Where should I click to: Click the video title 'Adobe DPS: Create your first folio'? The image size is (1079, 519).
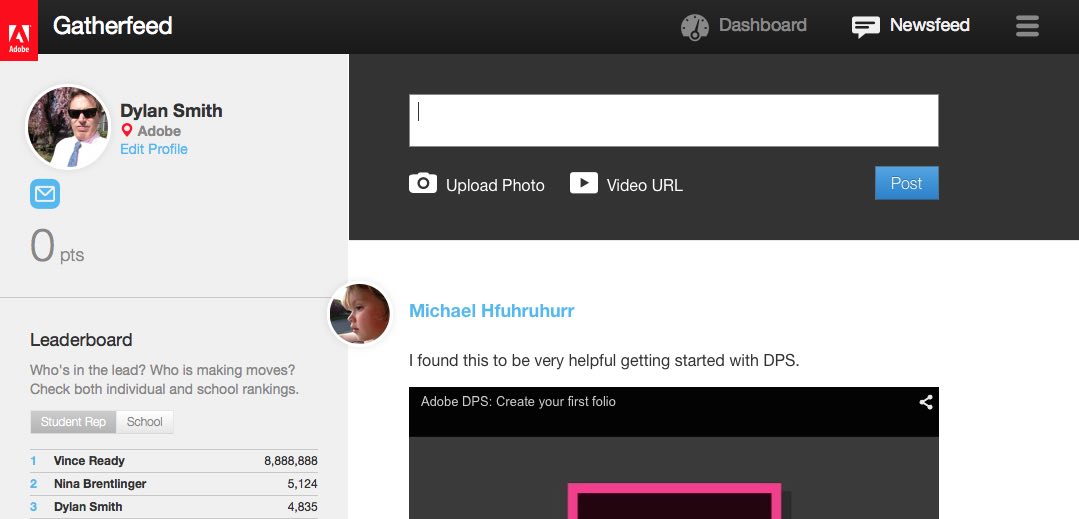[518, 402]
